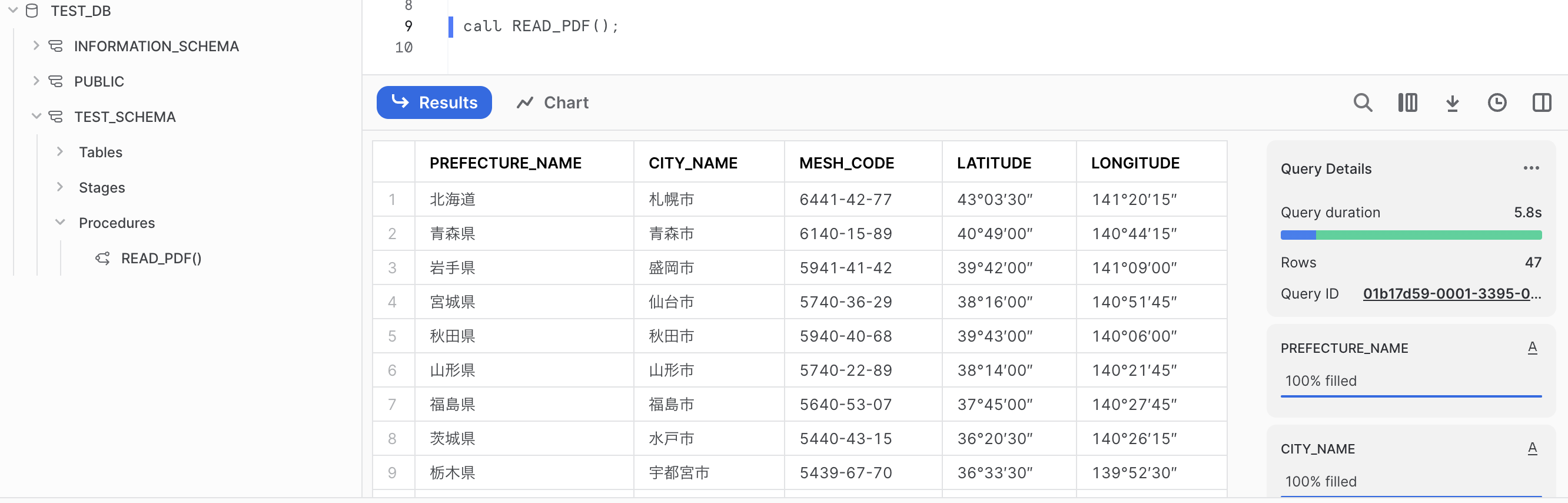Expand the Tables folder
1568x503 pixels.
[x=59, y=151]
